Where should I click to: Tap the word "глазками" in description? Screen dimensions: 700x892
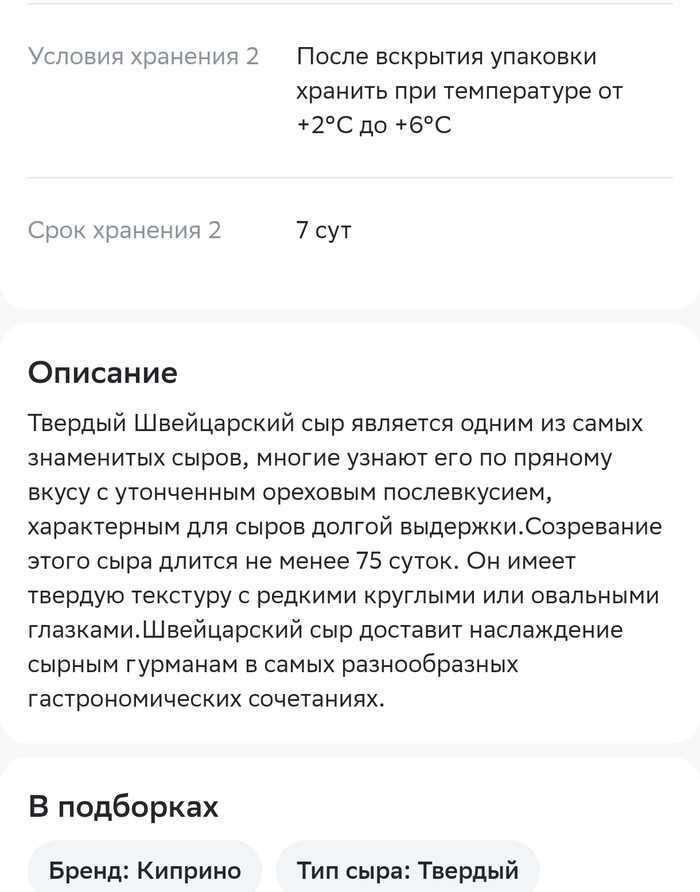[82, 630]
